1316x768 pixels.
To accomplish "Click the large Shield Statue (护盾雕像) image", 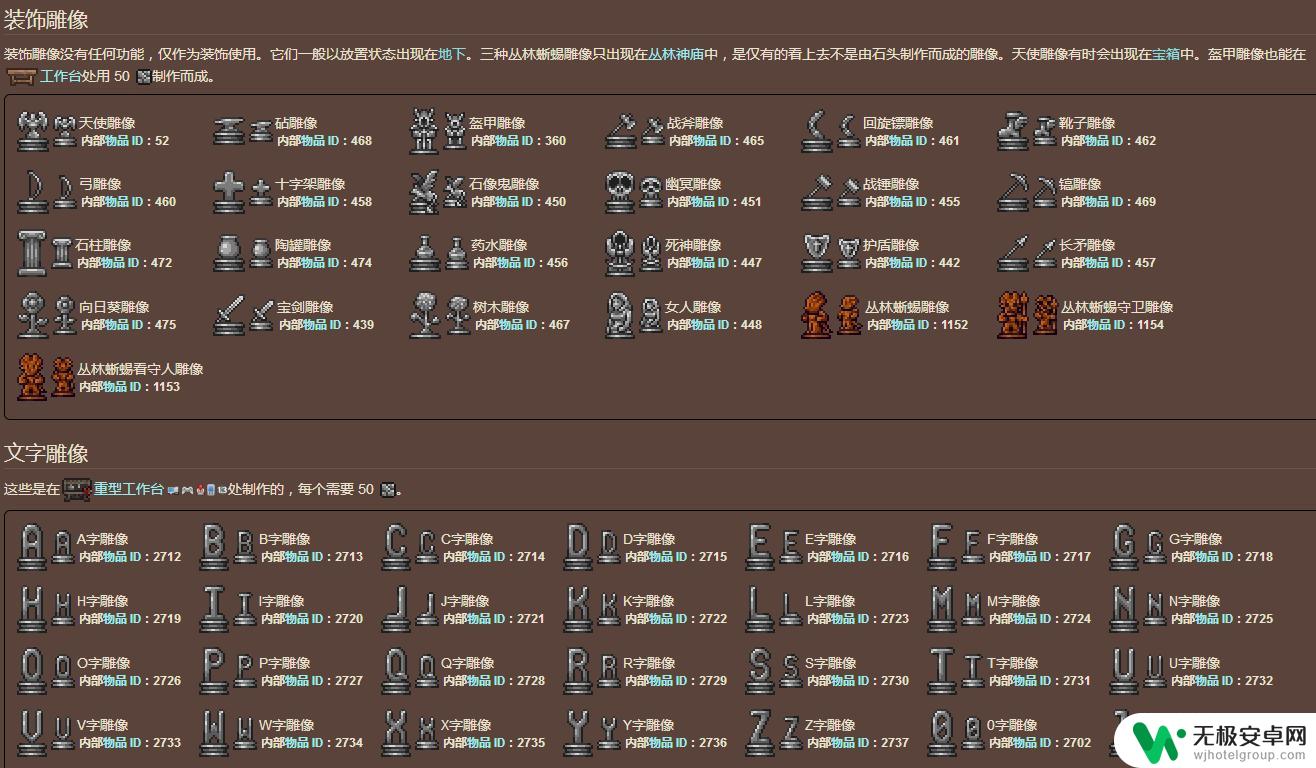I will pos(817,253).
